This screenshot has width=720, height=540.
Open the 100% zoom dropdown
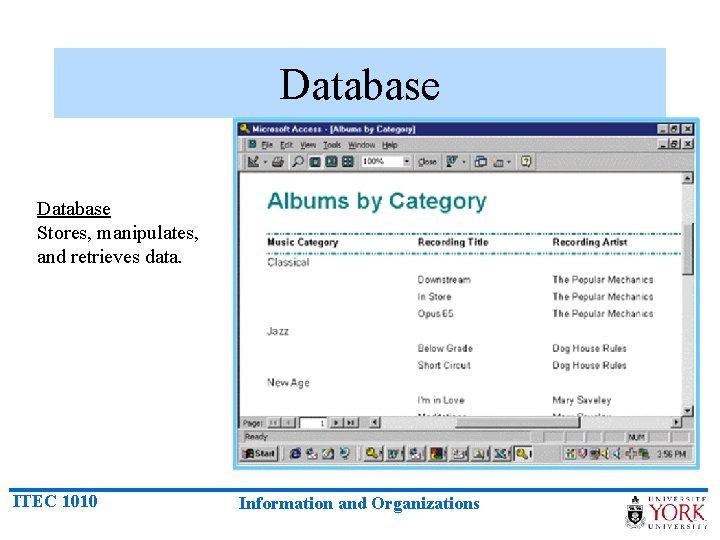[x=406, y=161]
